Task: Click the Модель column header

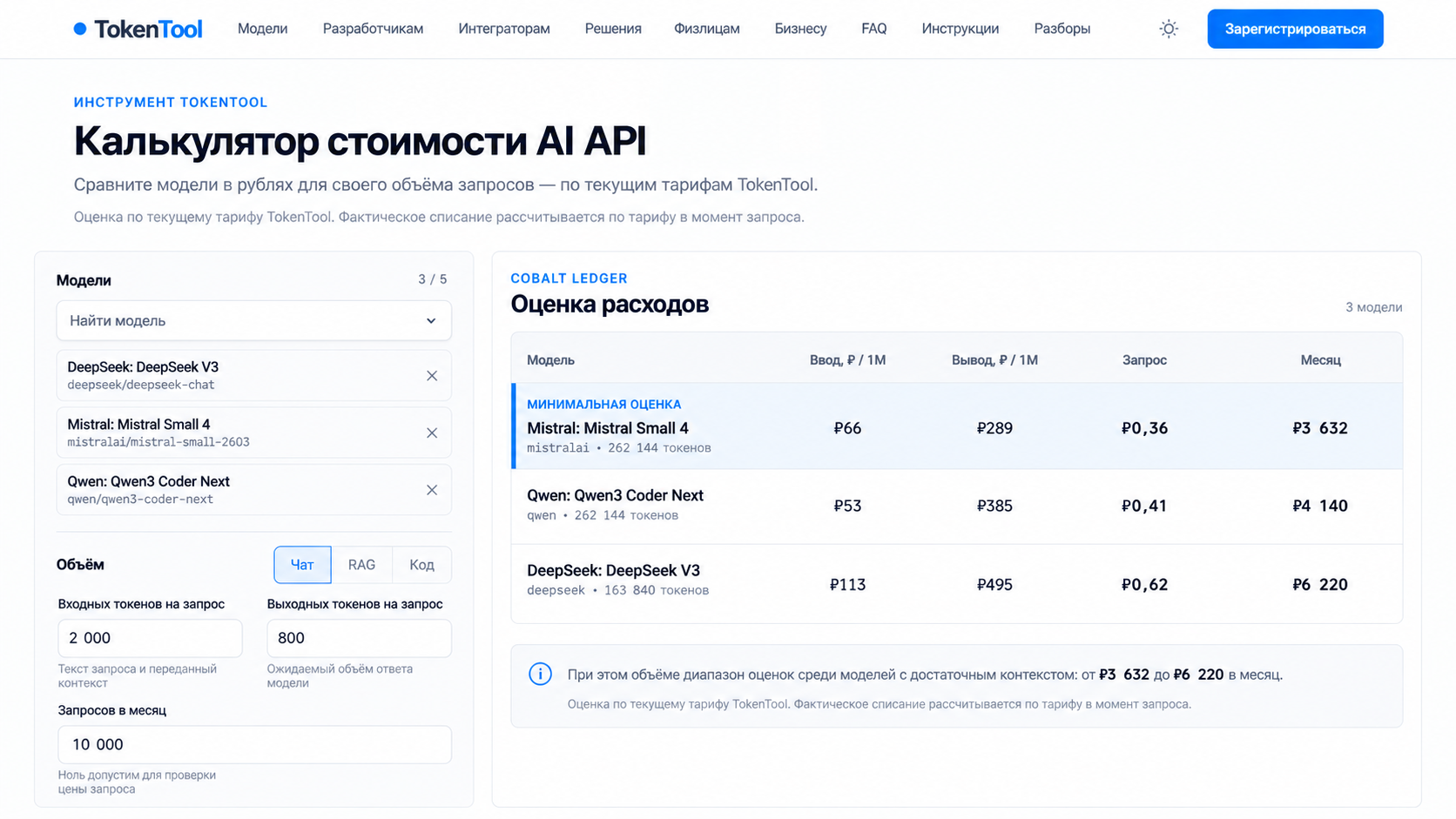Action: 550,360
